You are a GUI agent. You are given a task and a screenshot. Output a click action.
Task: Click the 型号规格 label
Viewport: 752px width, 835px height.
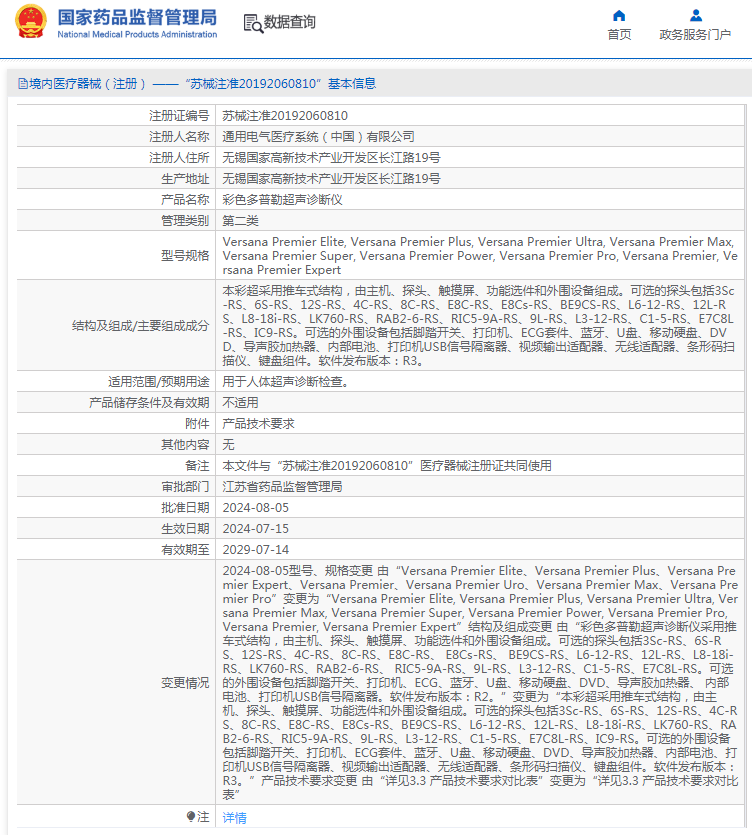(185, 256)
